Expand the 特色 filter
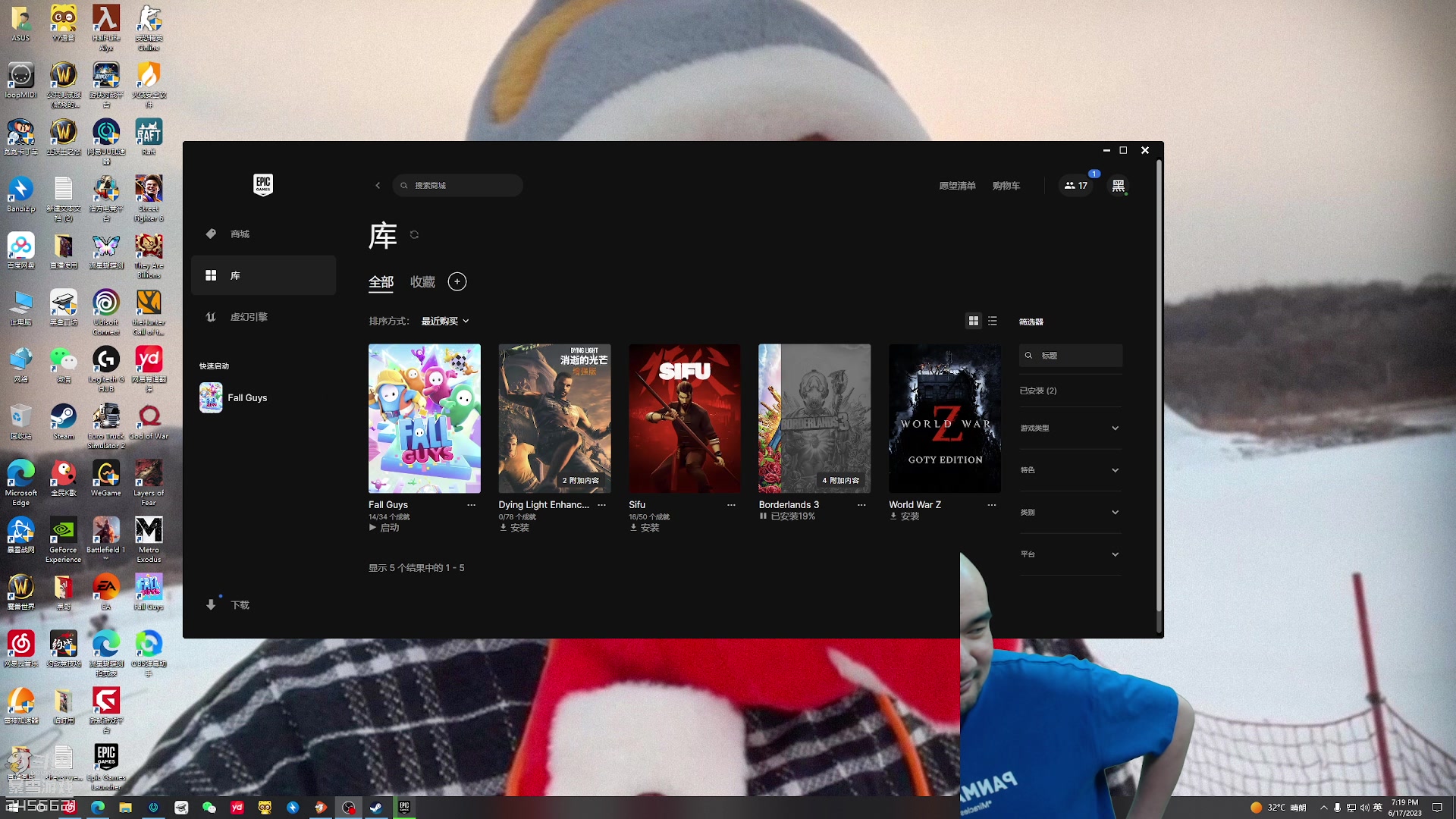This screenshot has height=819, width=1456. pyautogui.click(x=1070, y=470)
